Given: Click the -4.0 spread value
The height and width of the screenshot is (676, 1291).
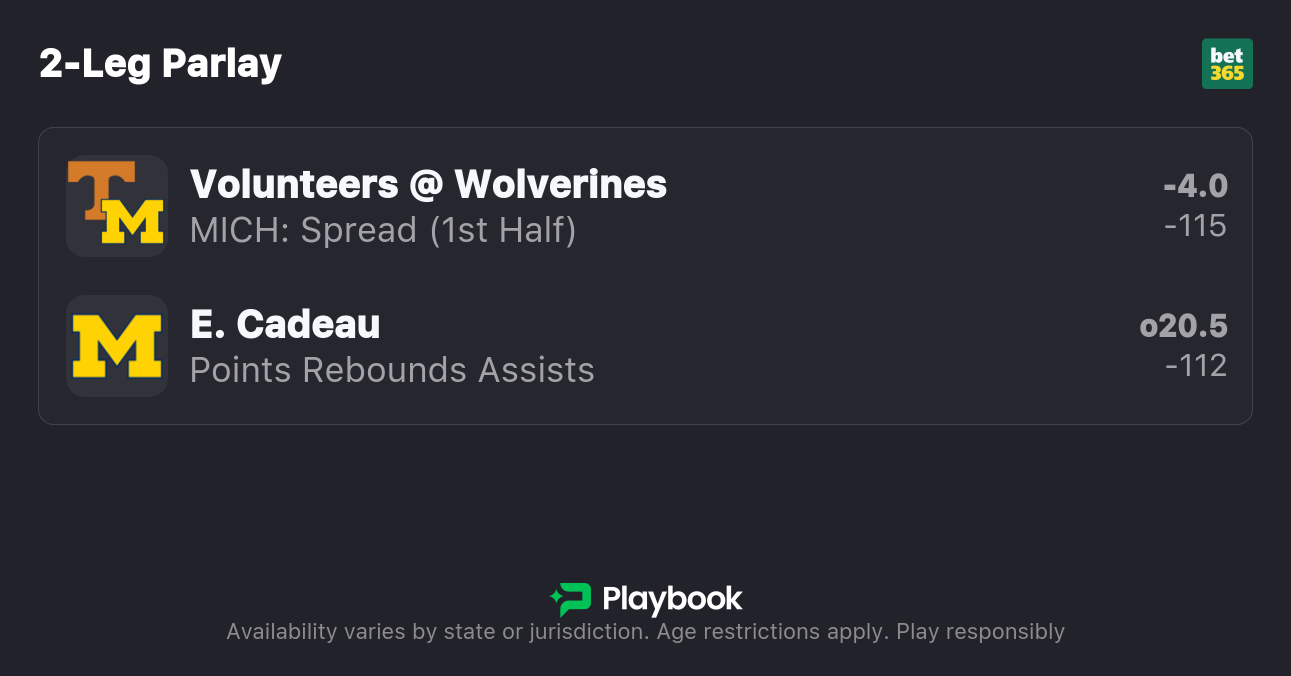Looking at the screenshot, I should coord(1195,186).
